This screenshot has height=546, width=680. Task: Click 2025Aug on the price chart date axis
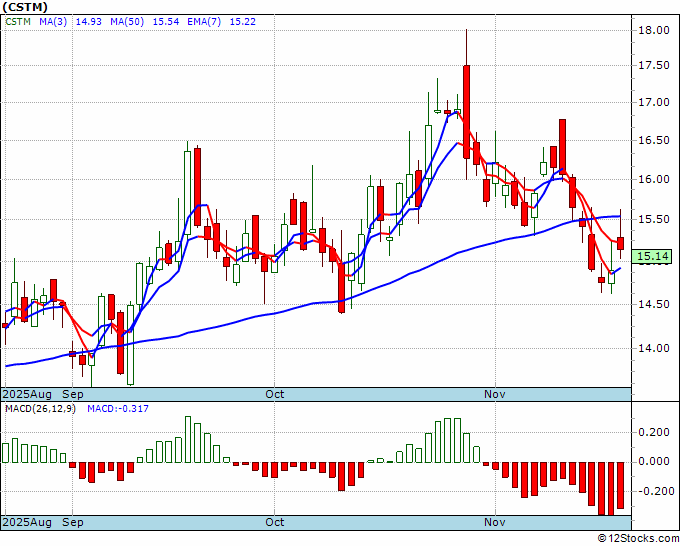click(x=27, y=394)
